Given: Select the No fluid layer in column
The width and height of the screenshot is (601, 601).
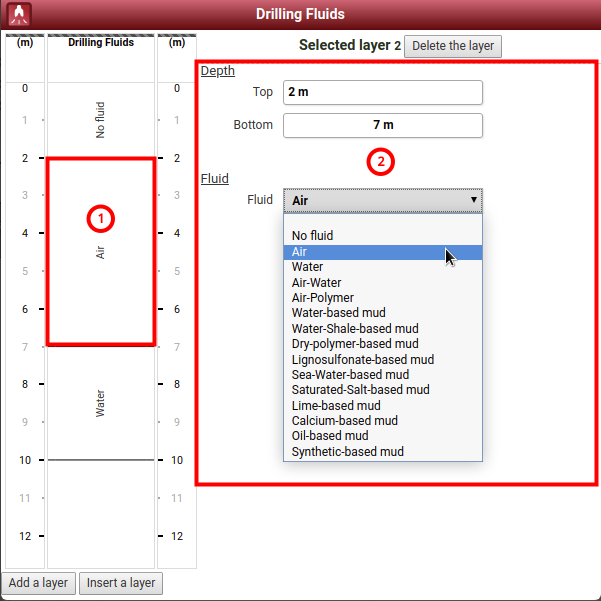Looking at the screenshot, I should point(100,120).
